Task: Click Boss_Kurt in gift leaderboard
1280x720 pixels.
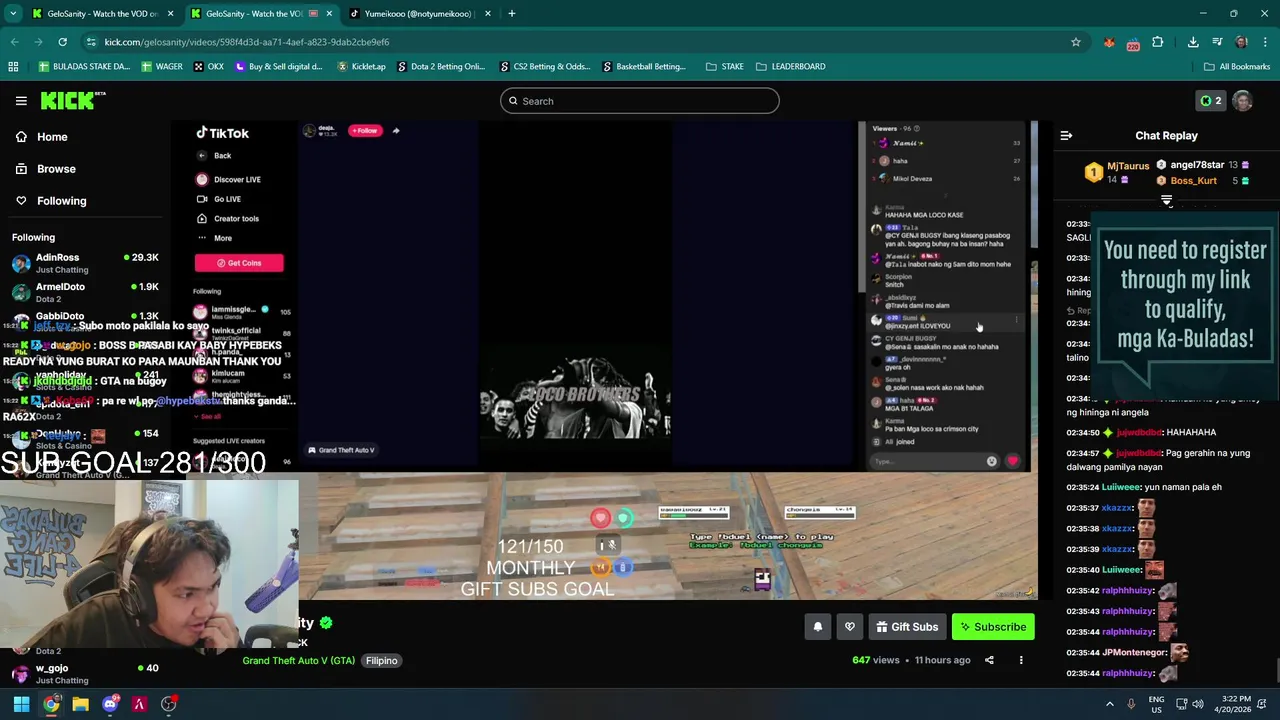Action: pos(1193,181)
